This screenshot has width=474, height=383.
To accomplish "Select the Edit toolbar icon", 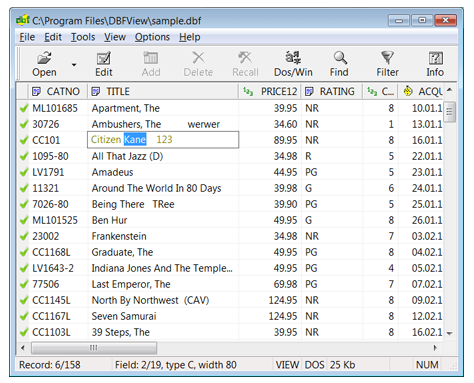I will [x=104, y=64].
